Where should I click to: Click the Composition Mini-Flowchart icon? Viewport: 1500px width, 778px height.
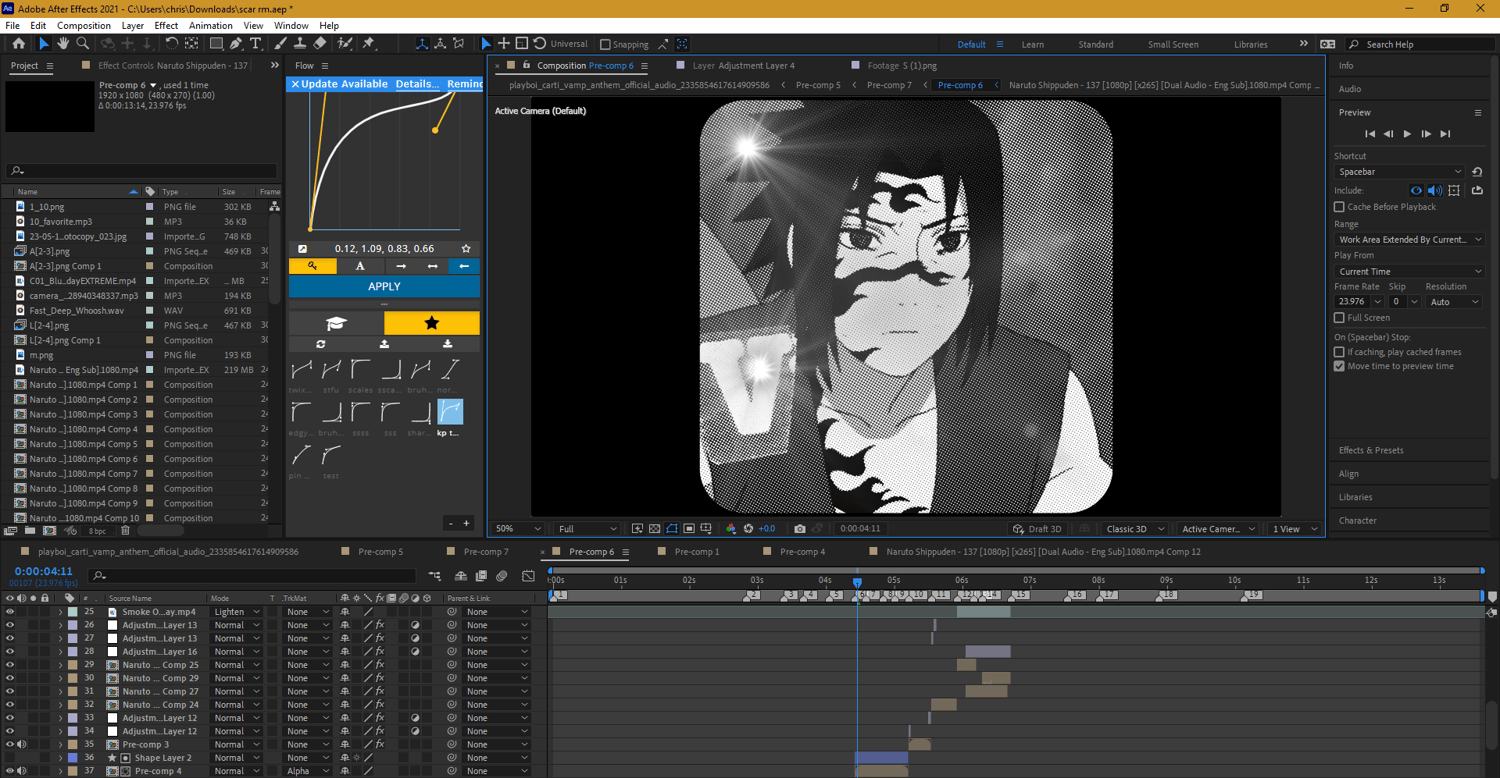coord(435,576)
